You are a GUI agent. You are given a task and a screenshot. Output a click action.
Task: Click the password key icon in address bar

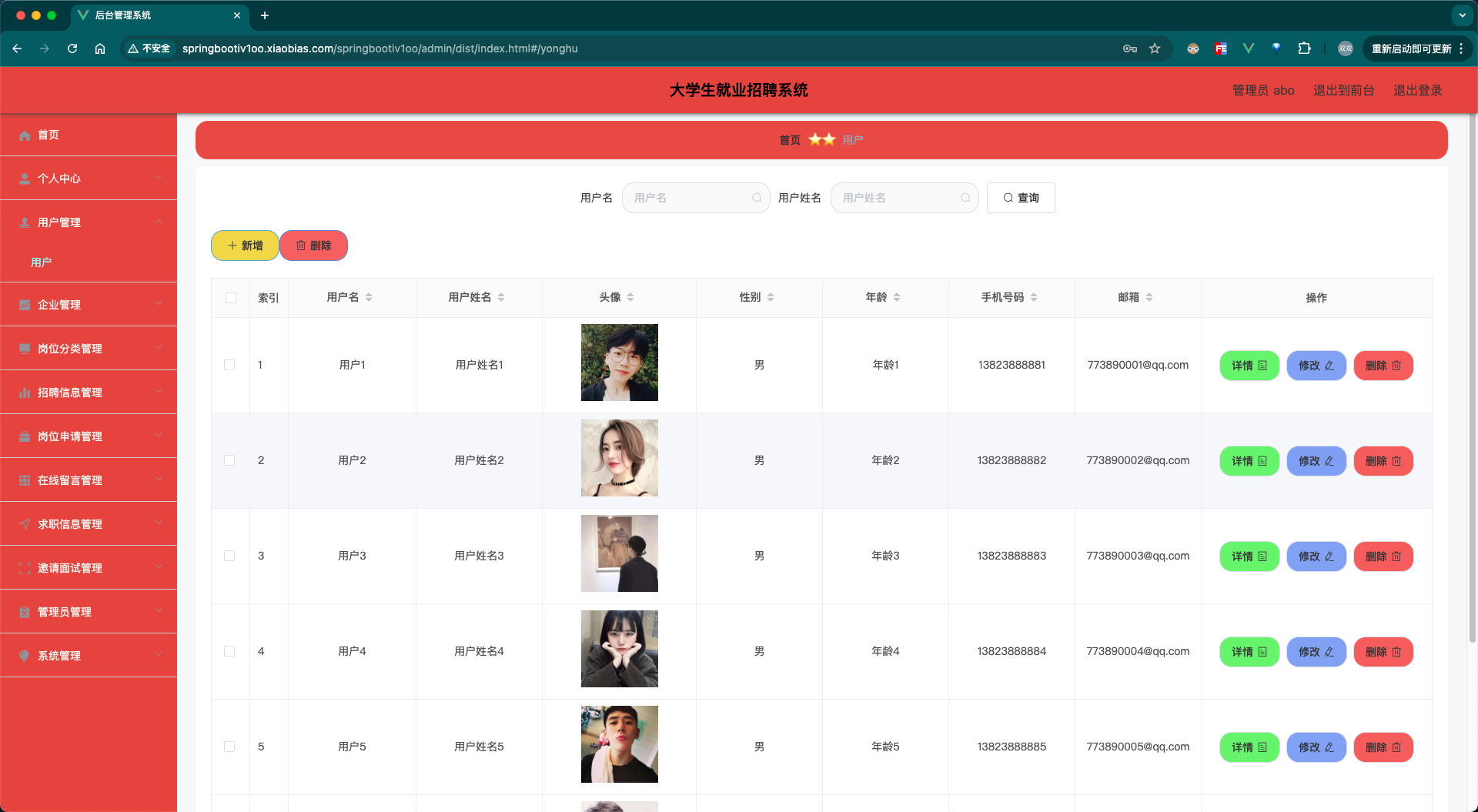(1130, 48)
